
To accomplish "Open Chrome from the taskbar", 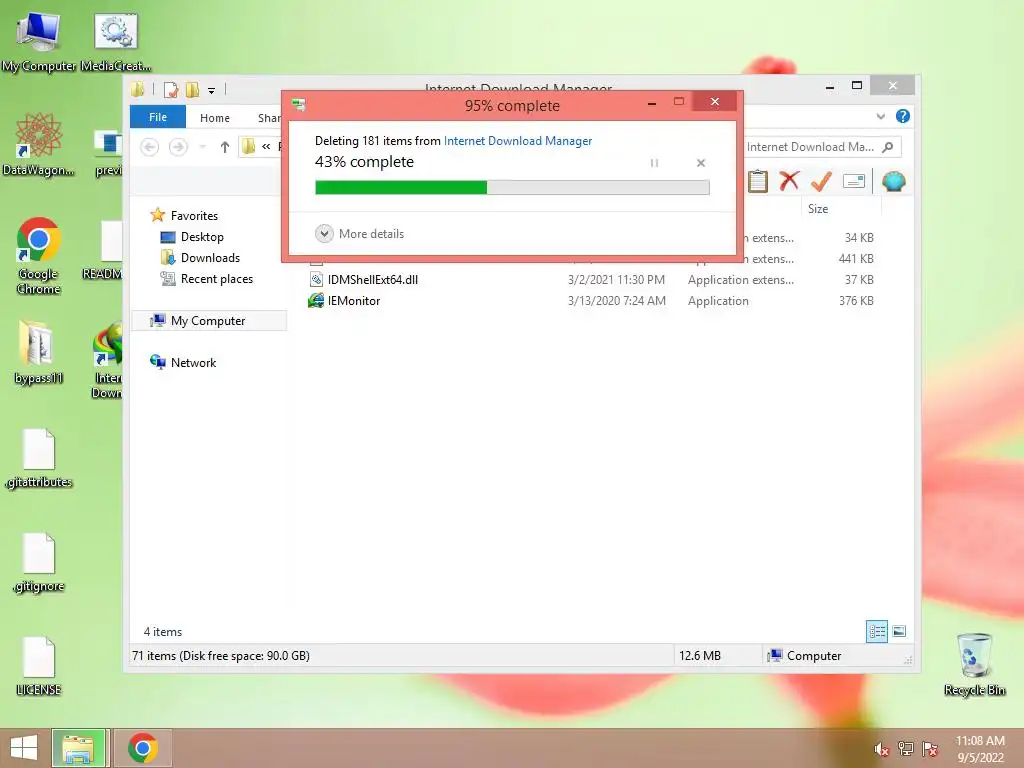I will 142,748.
